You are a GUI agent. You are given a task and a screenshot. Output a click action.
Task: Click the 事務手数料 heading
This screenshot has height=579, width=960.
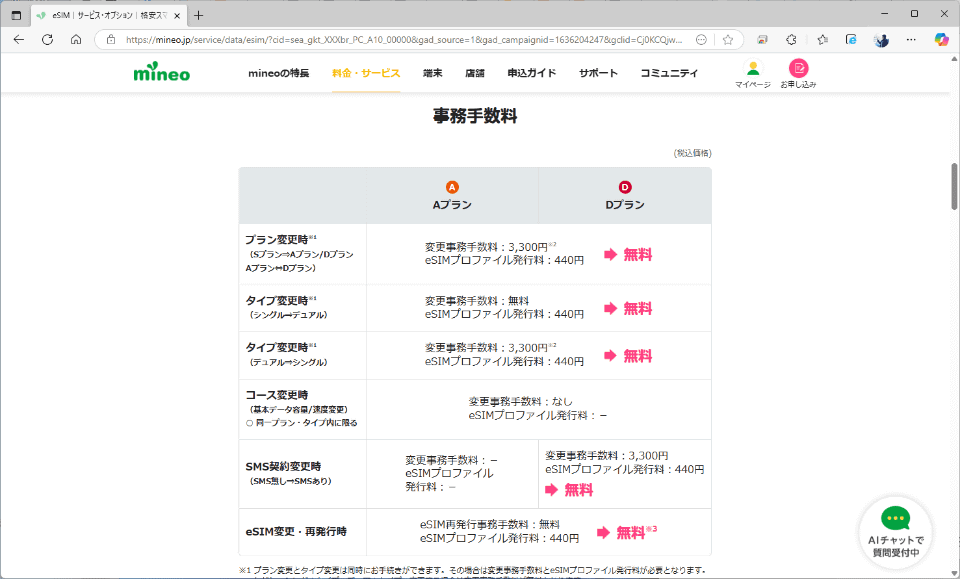click(x=475, y=116)
